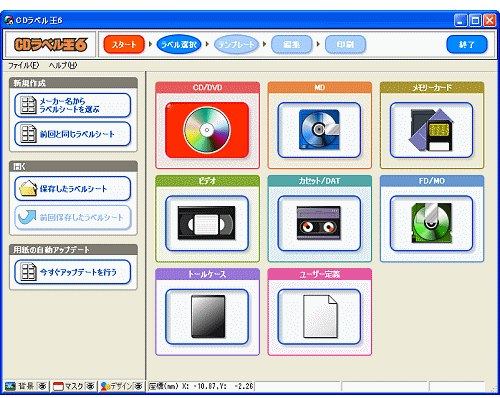500x398 pixels.
Task: Open a saved label sheet
Action: click(73, 189)
